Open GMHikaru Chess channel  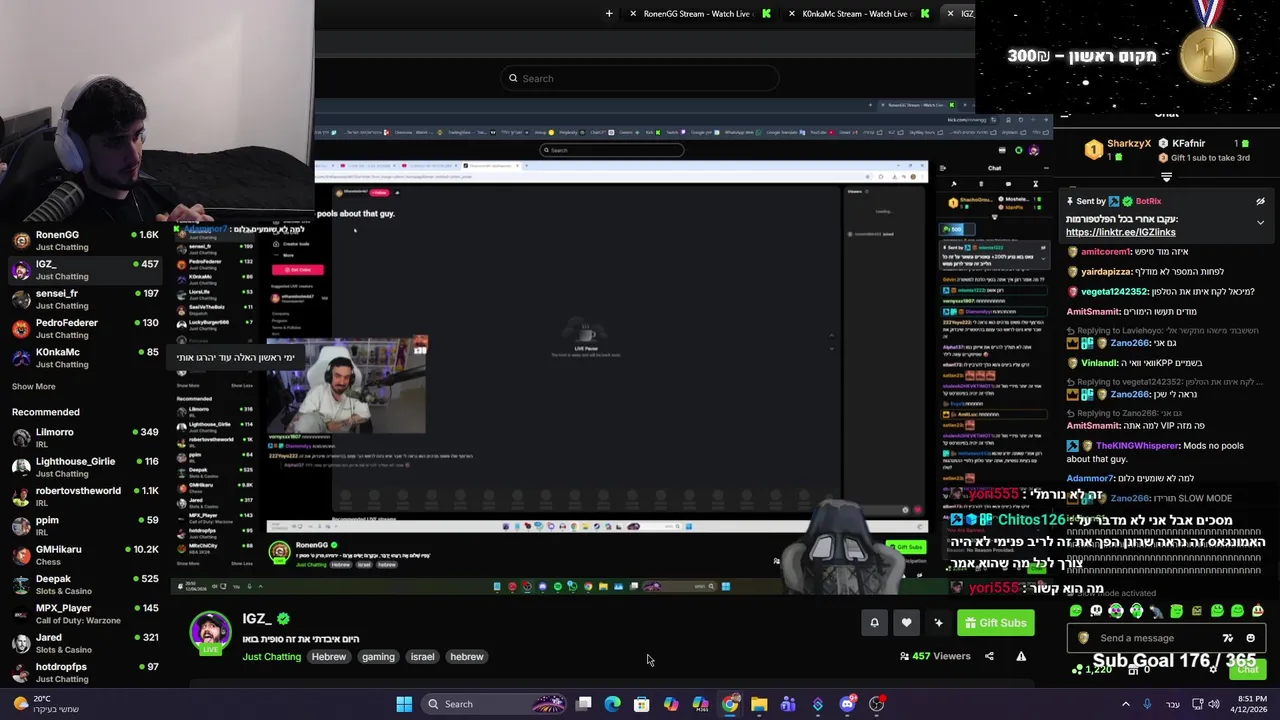(85, 555)
